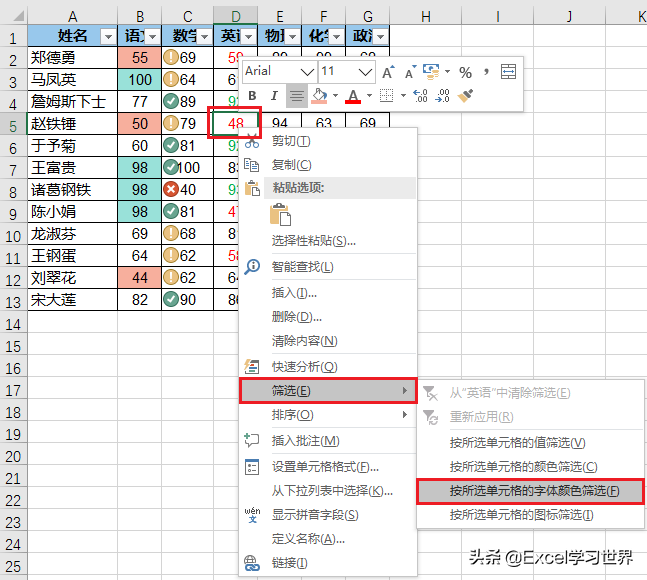Click cell with name 诸葛钢铁
Image resolution: width=647 pixels, height=580 pixels.
(x=73, y=190)
